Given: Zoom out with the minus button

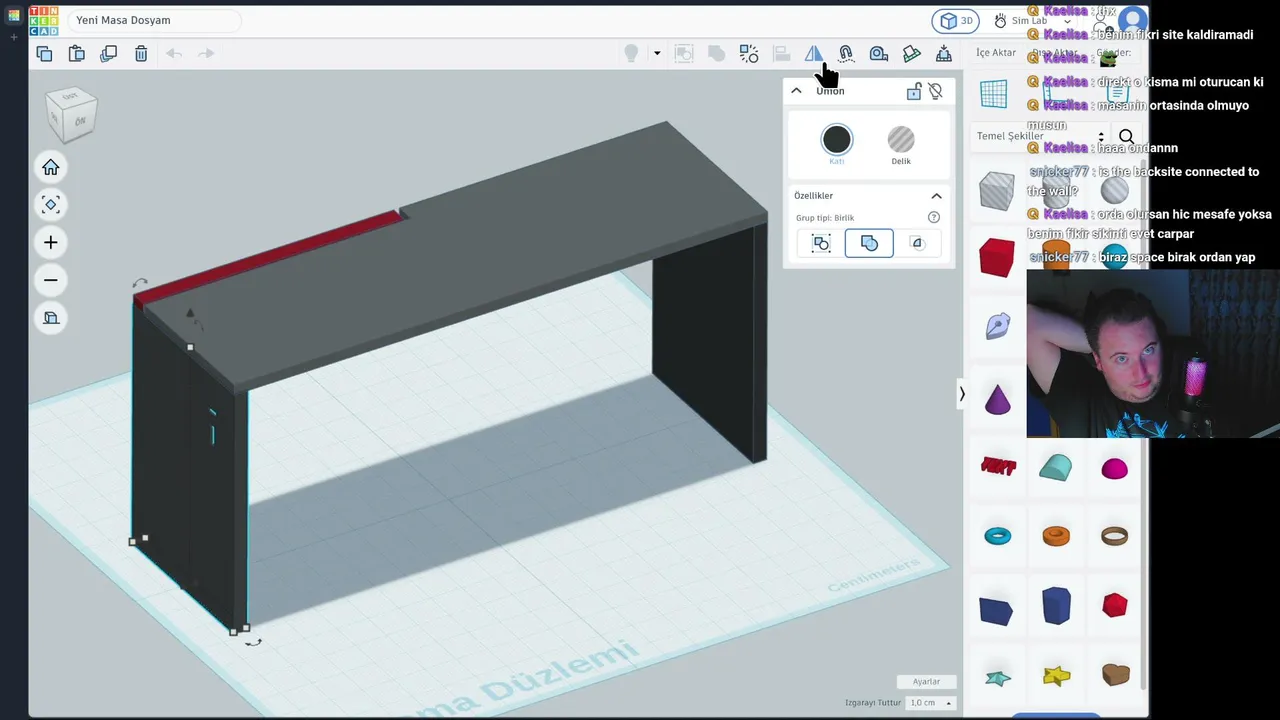Looking at the screenshot, I should 51,280.
